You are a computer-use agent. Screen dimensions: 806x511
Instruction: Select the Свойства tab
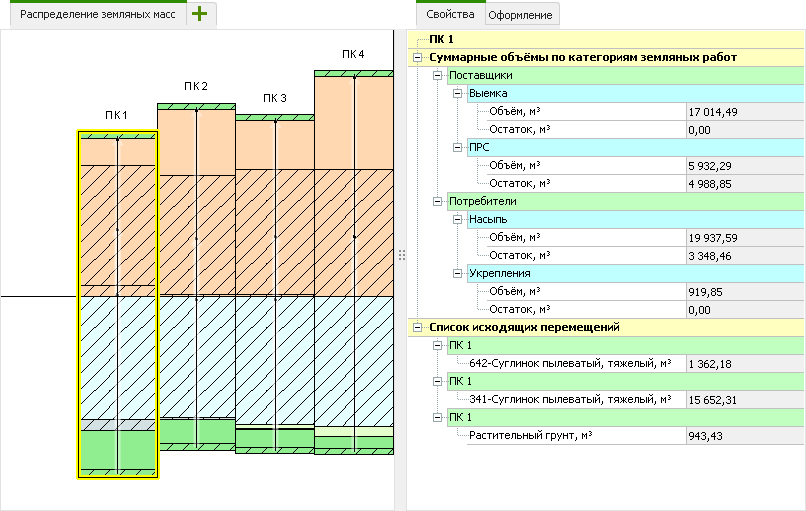449,15
